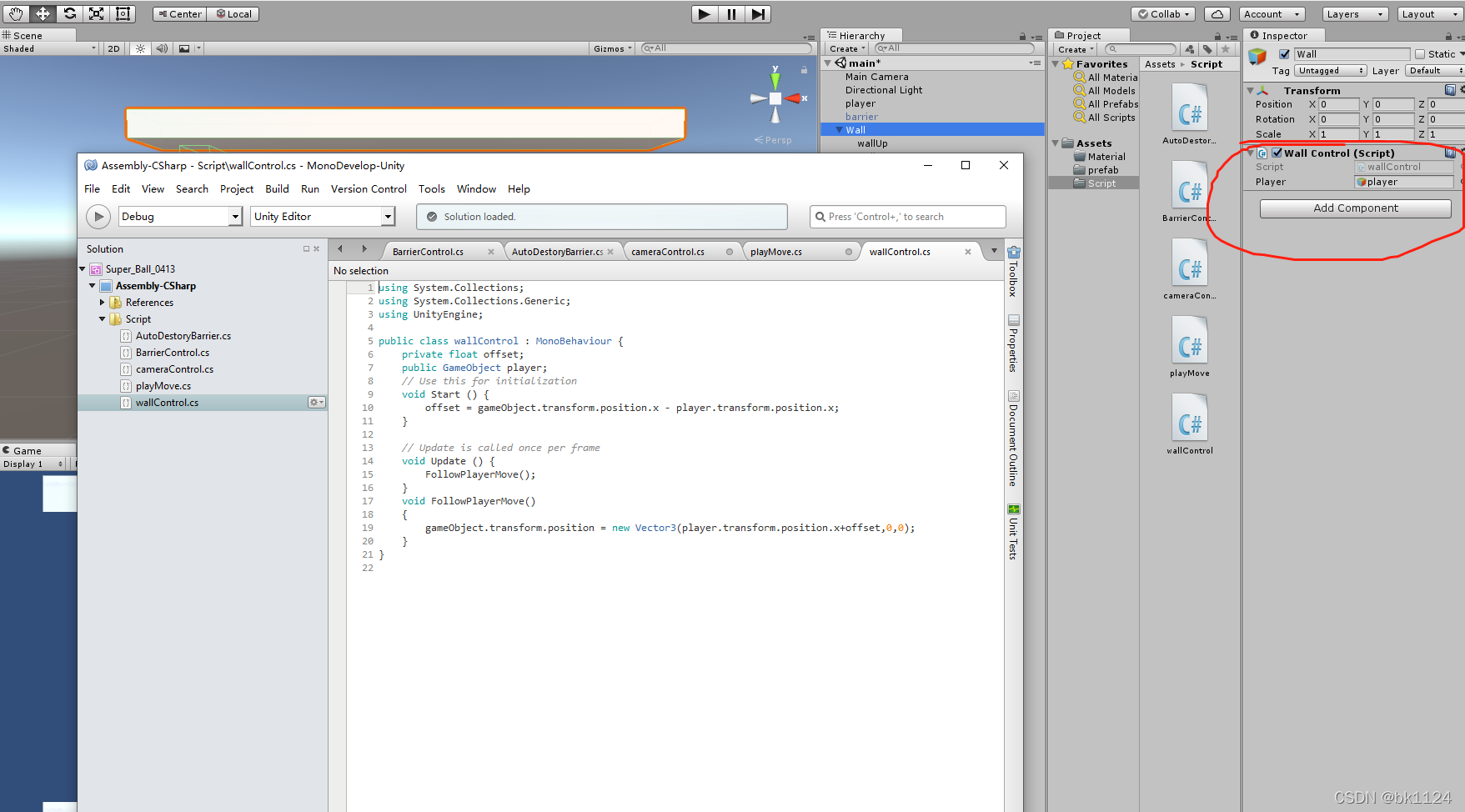This screenshot has width=1465, height=812.
Task: Open MonoDevelop Tools menu
Action: 432,189
